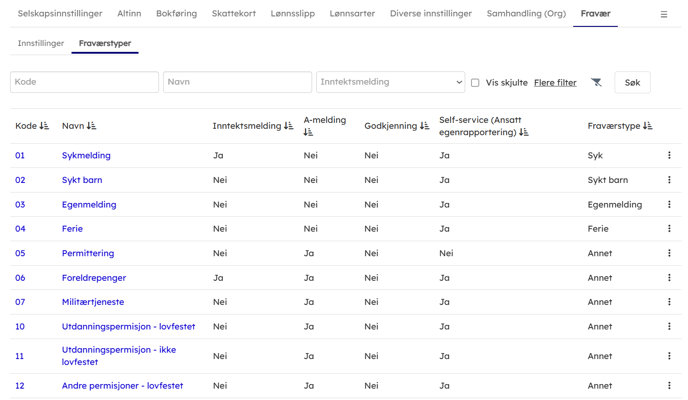
Task: Open row actions for Foreldrepenger
Action: [x=669, y=278]
